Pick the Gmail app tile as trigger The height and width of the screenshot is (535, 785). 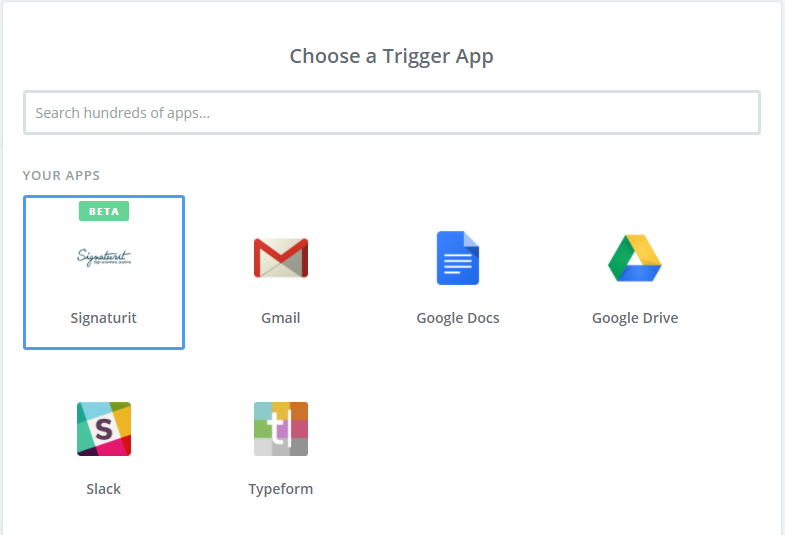281,272
